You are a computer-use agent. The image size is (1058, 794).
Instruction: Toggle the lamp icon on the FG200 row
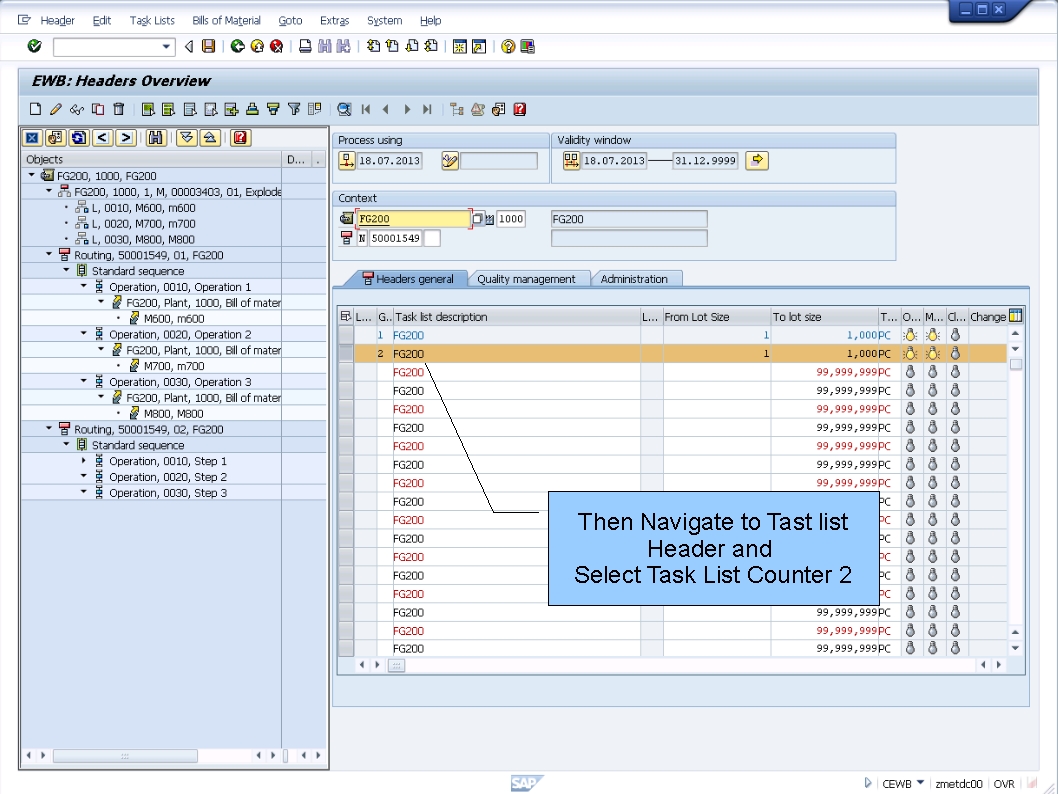pyautogui.click(x=908, y=336)
